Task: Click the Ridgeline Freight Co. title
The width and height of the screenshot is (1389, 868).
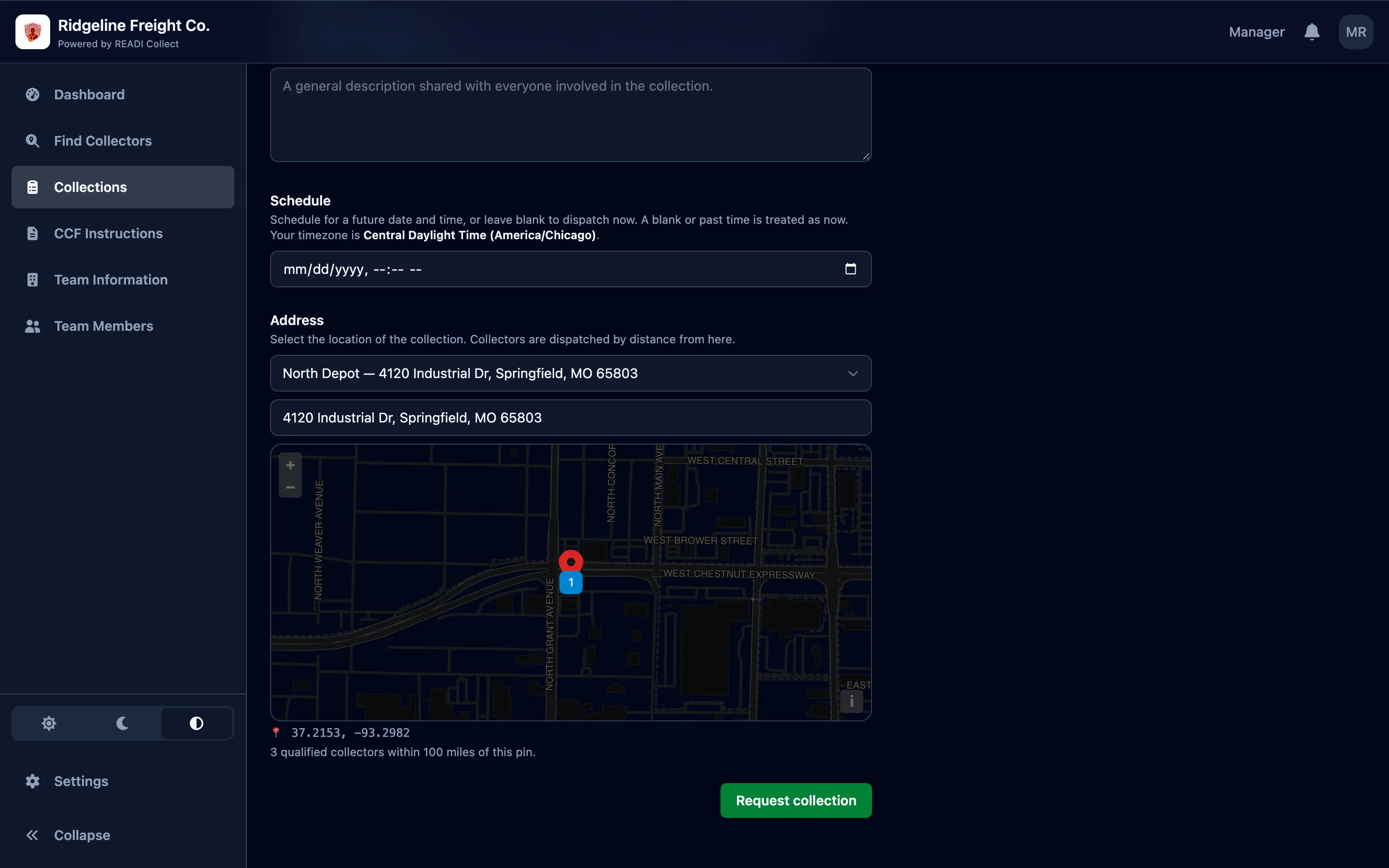Action: tap(134, 25)
